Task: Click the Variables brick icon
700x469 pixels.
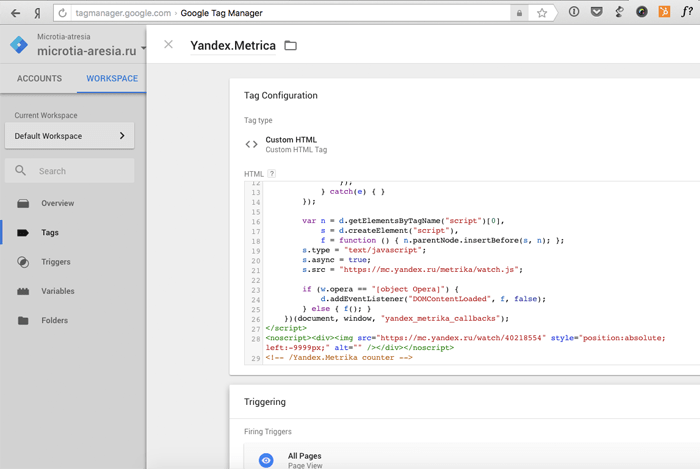Action: click(x=23, y=291)
